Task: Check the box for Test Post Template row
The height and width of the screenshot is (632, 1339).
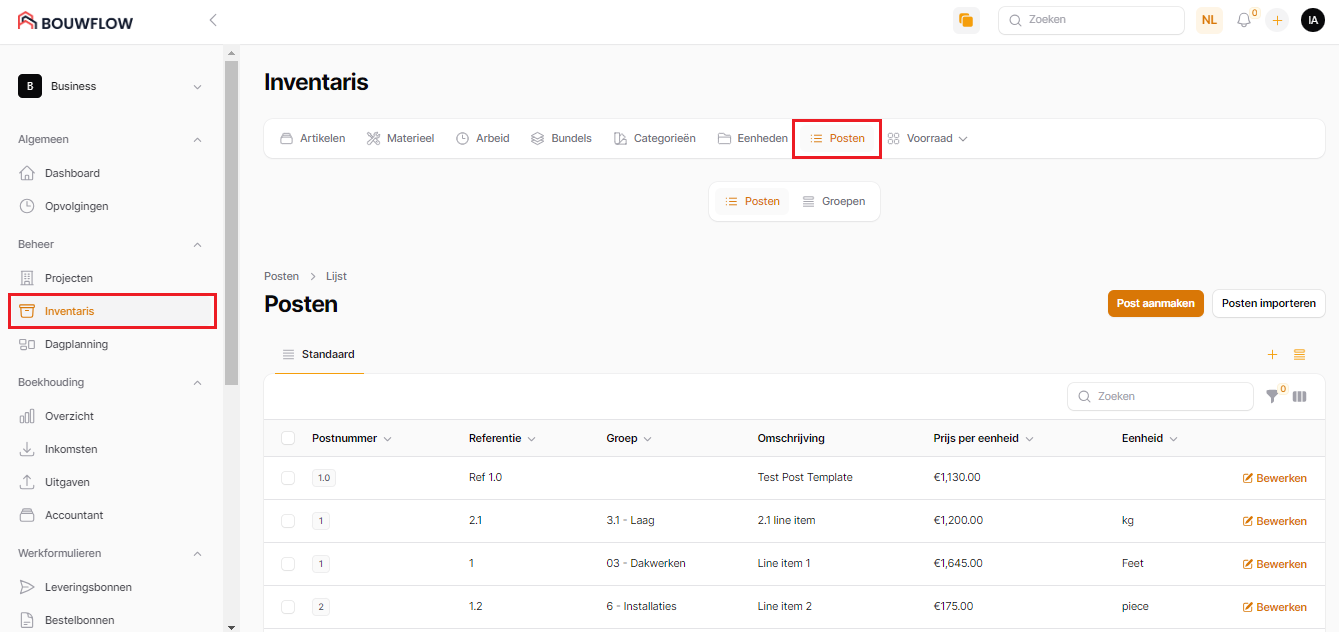Action: pyautogui.click(x=288, y=478)
